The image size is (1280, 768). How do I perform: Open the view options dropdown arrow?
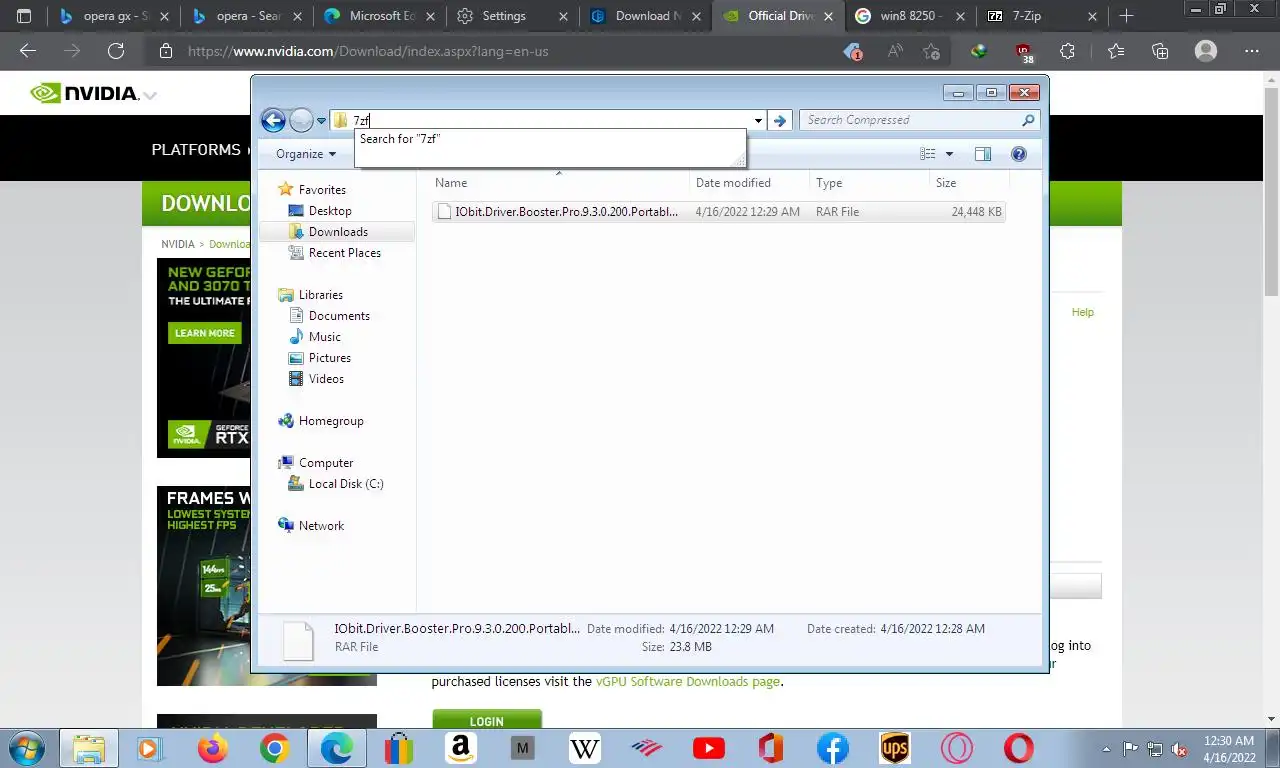949,154
